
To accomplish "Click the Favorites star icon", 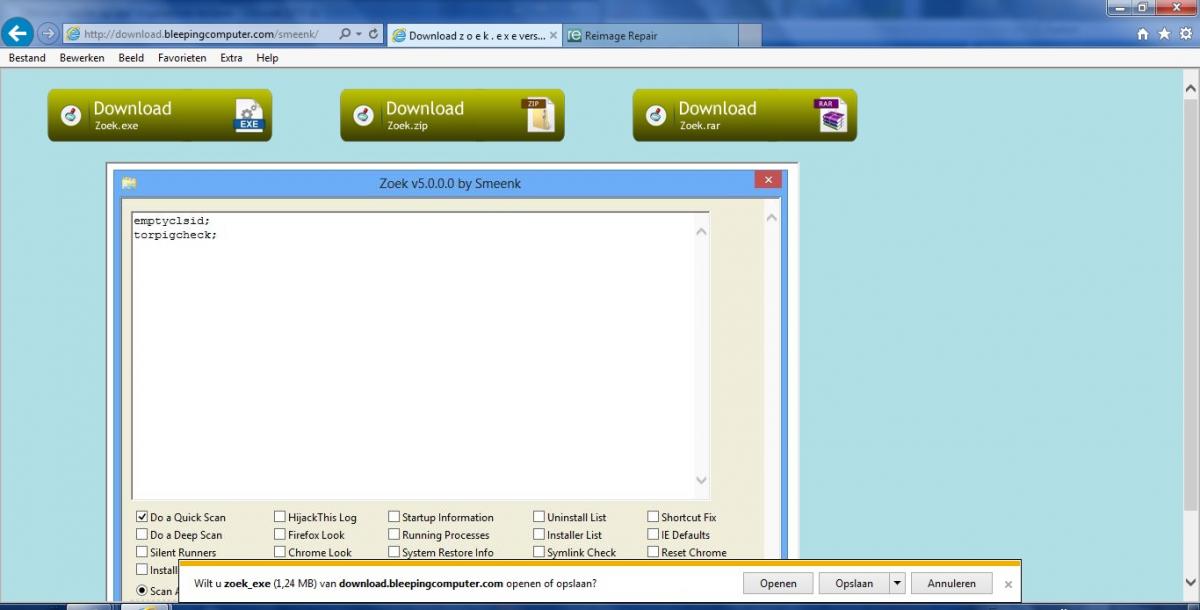I will (1163, 34).
